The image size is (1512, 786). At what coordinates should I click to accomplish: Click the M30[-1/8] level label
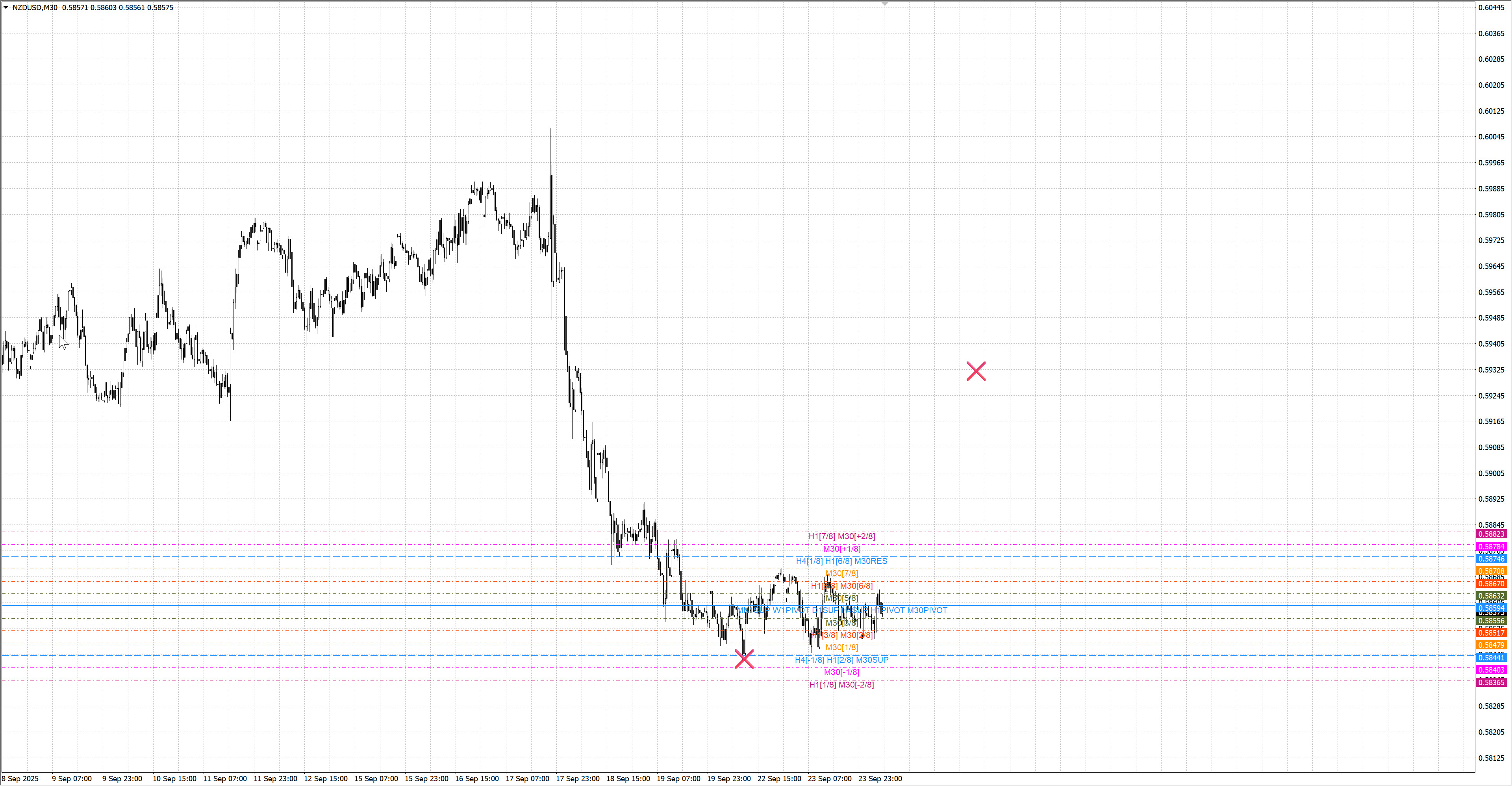(841, 672)
